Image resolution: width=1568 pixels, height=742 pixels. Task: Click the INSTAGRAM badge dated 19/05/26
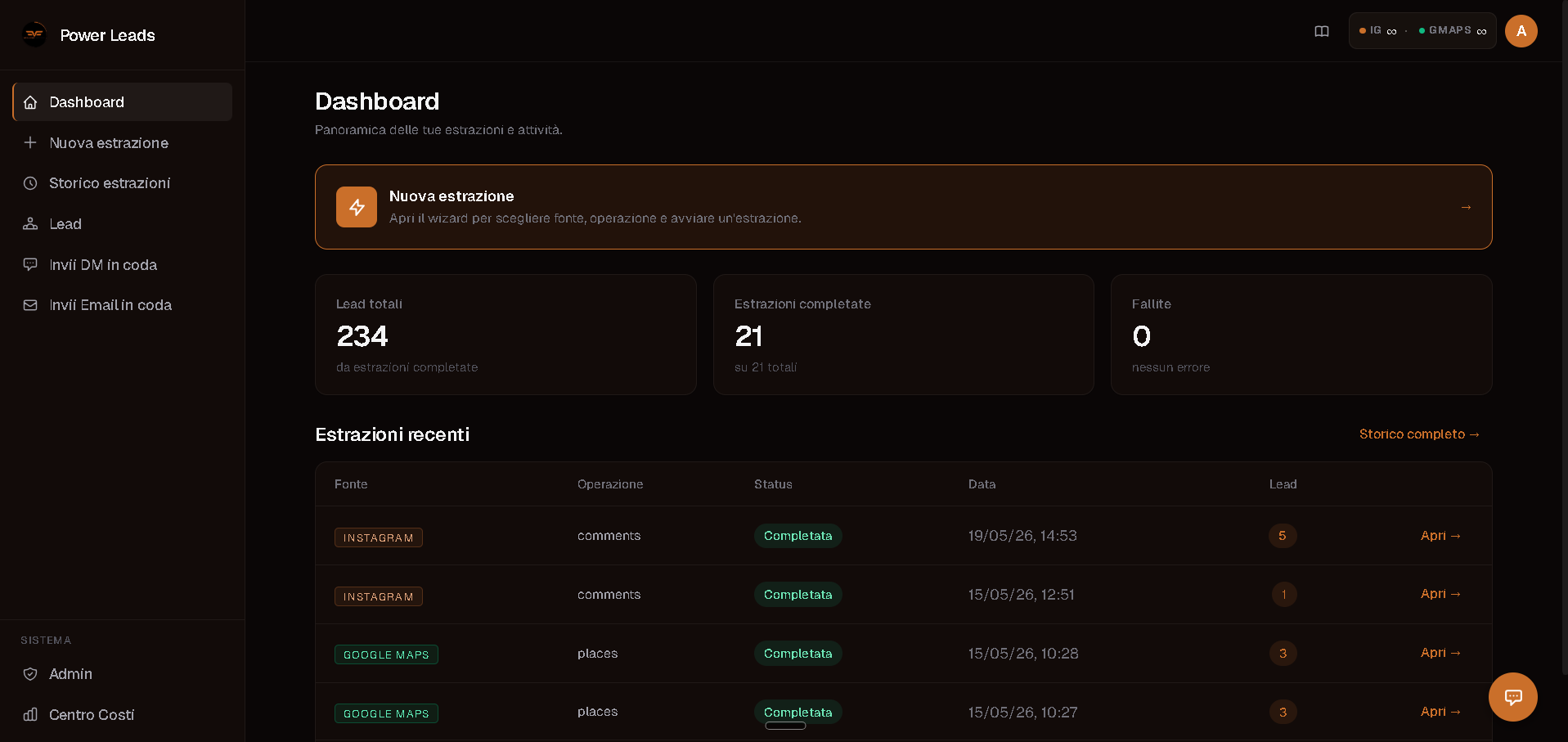[379, 537]
